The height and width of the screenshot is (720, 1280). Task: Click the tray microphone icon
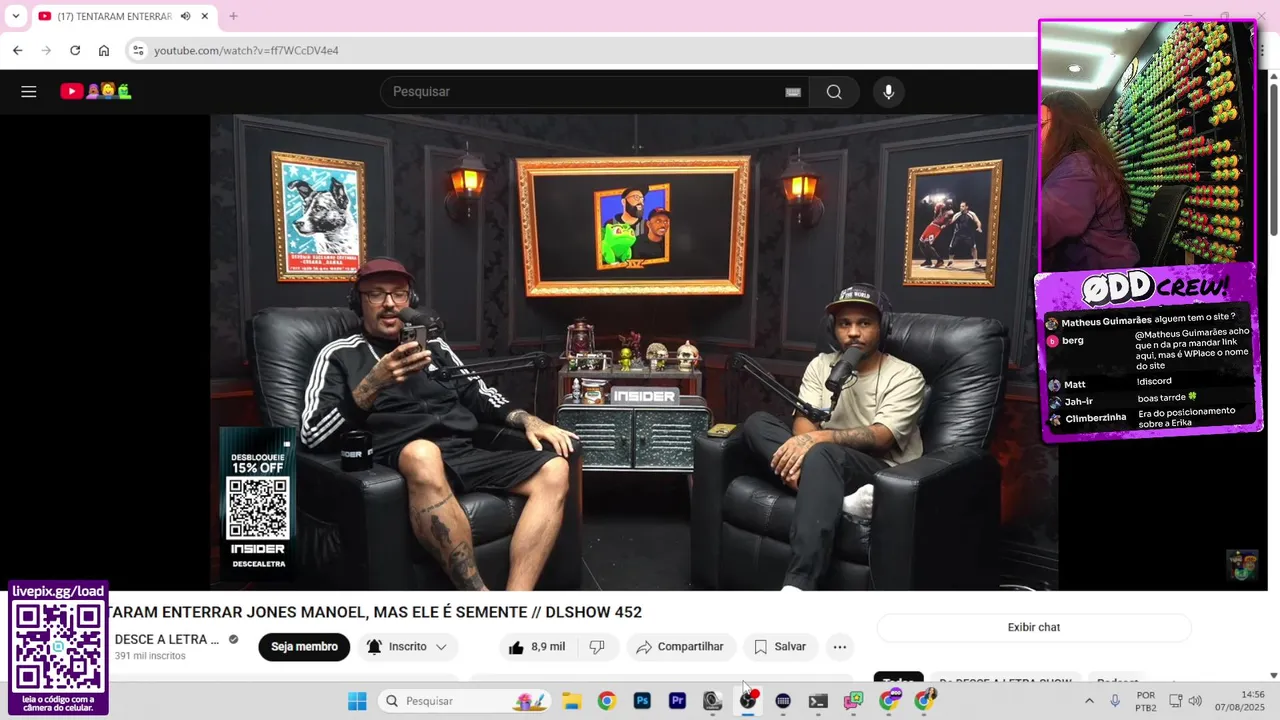1115,701
